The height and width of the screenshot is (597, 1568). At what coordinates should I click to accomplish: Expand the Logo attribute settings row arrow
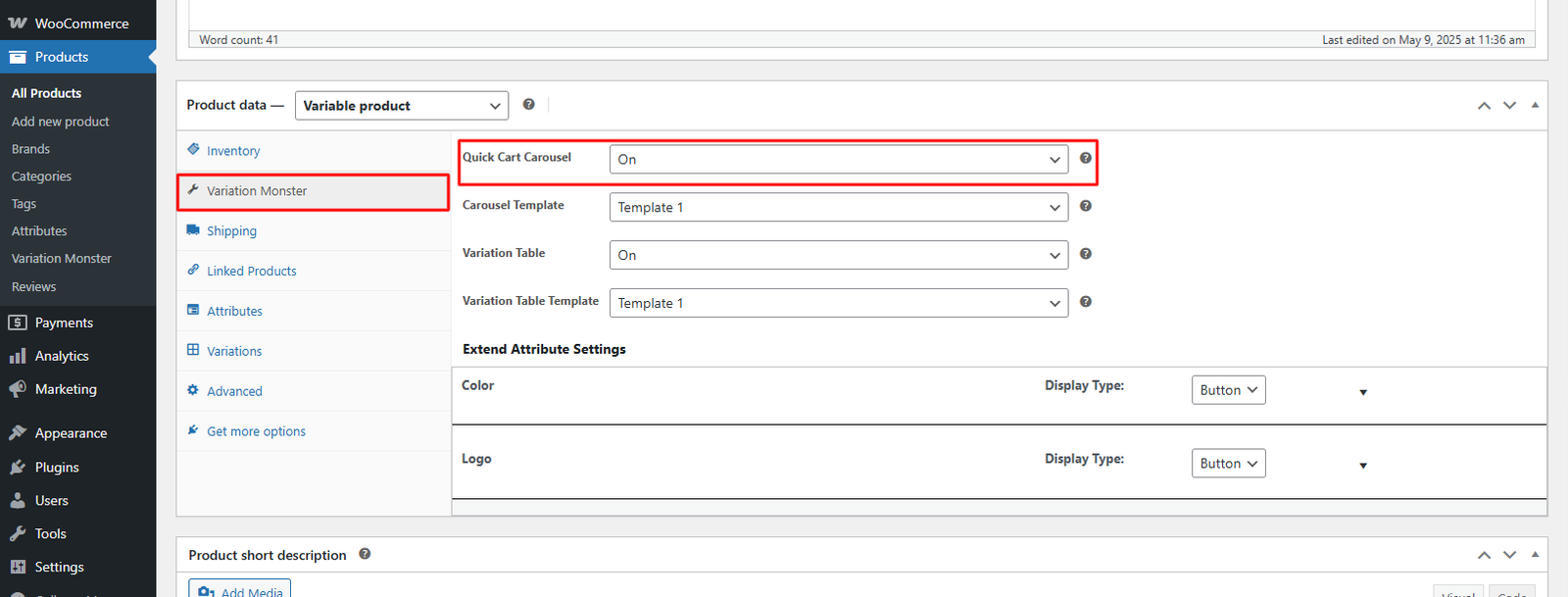[1362, 466]
